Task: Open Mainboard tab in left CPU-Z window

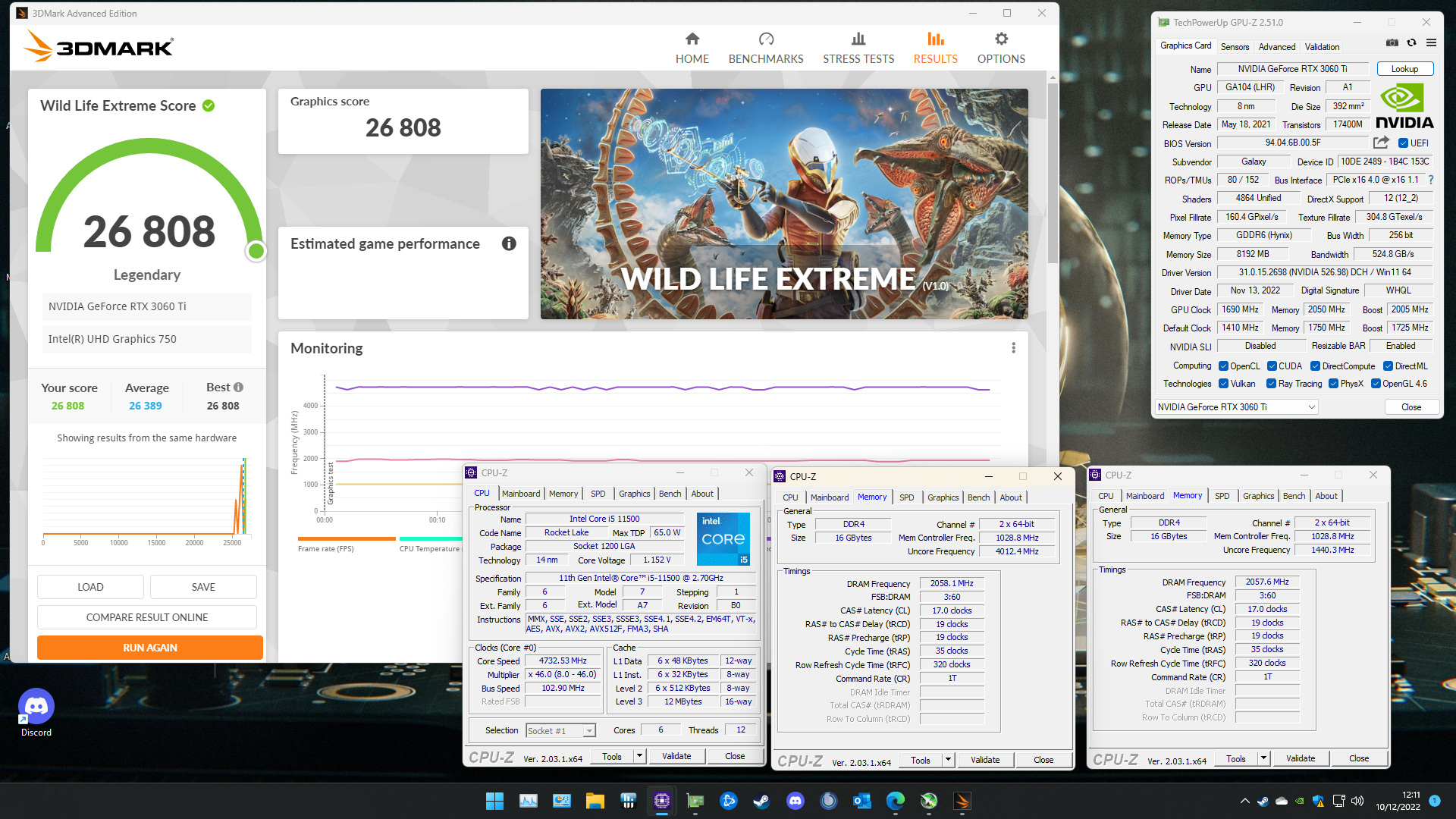Action: 521,494
